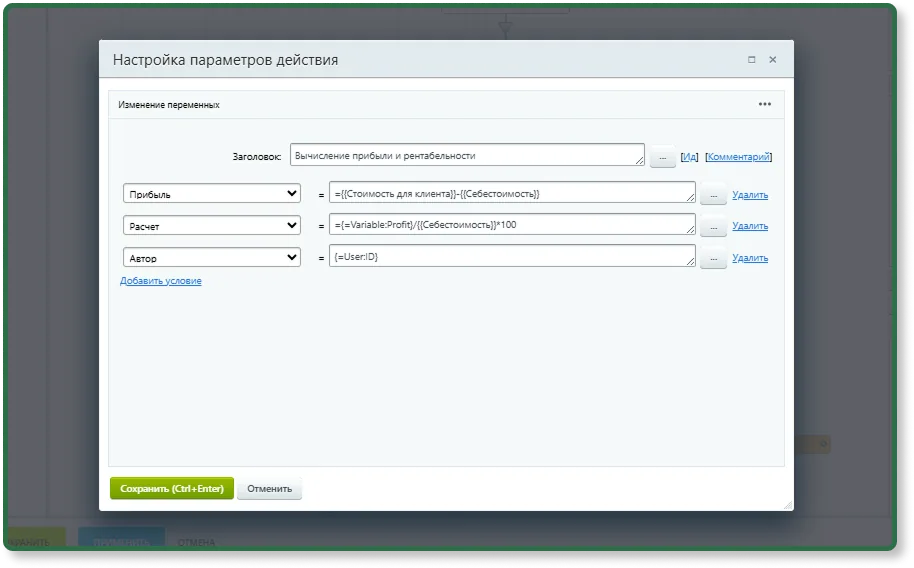Close the Настройка параметров действия dialog

click(772, 59)
